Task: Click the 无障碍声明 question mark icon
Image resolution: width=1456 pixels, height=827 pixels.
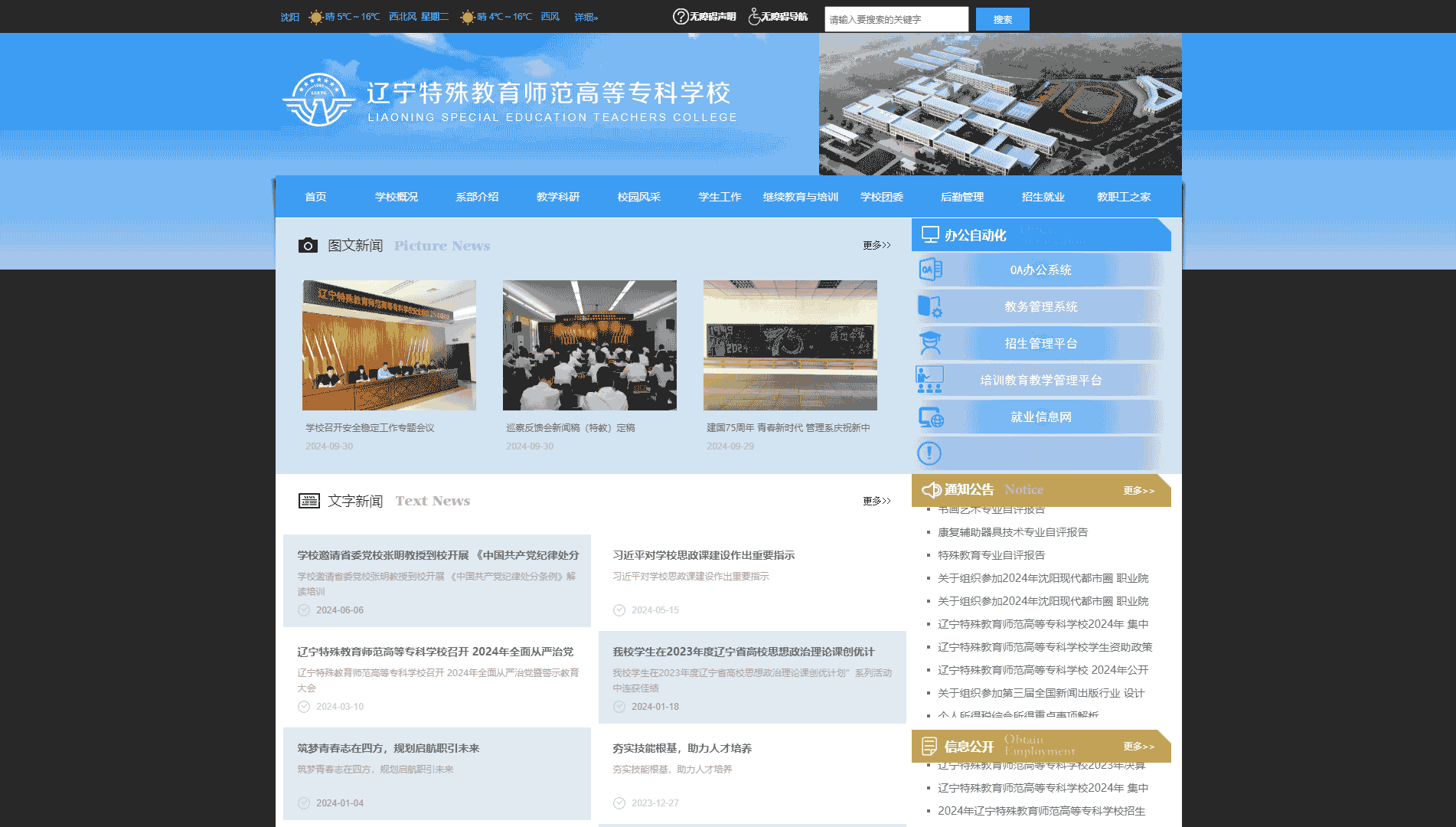Action: click(x=680, y=17)
